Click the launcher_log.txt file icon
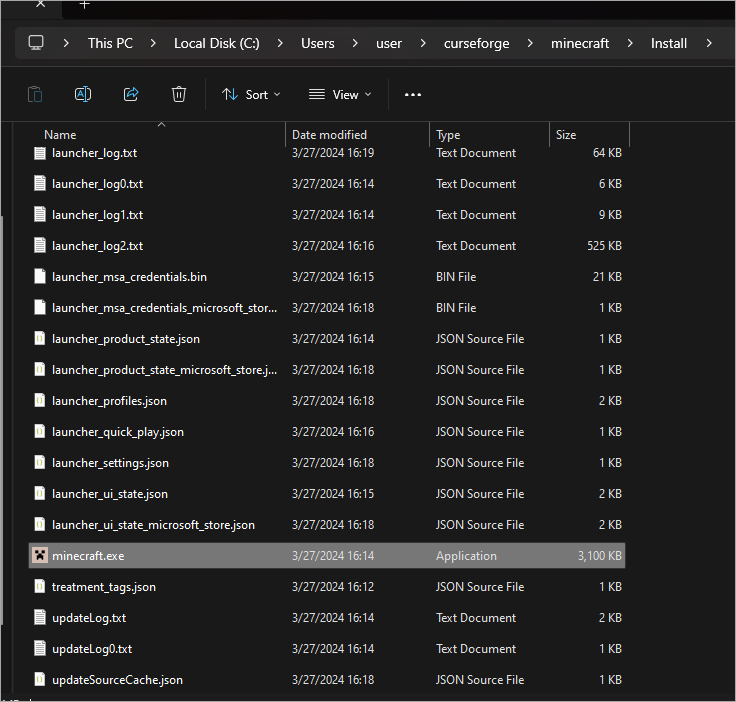 pyautogui.click(x=40, y=153)
